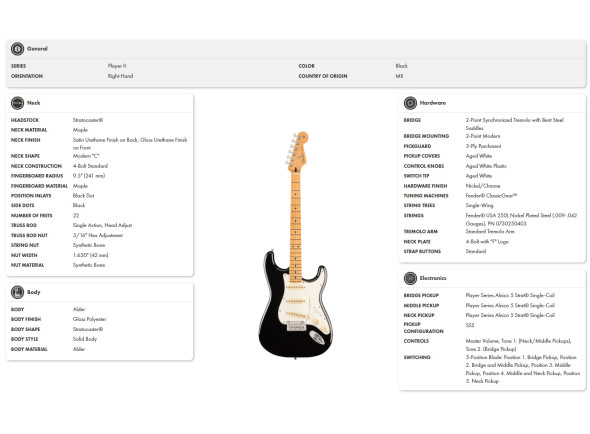Click the Neck section icon

17,103
